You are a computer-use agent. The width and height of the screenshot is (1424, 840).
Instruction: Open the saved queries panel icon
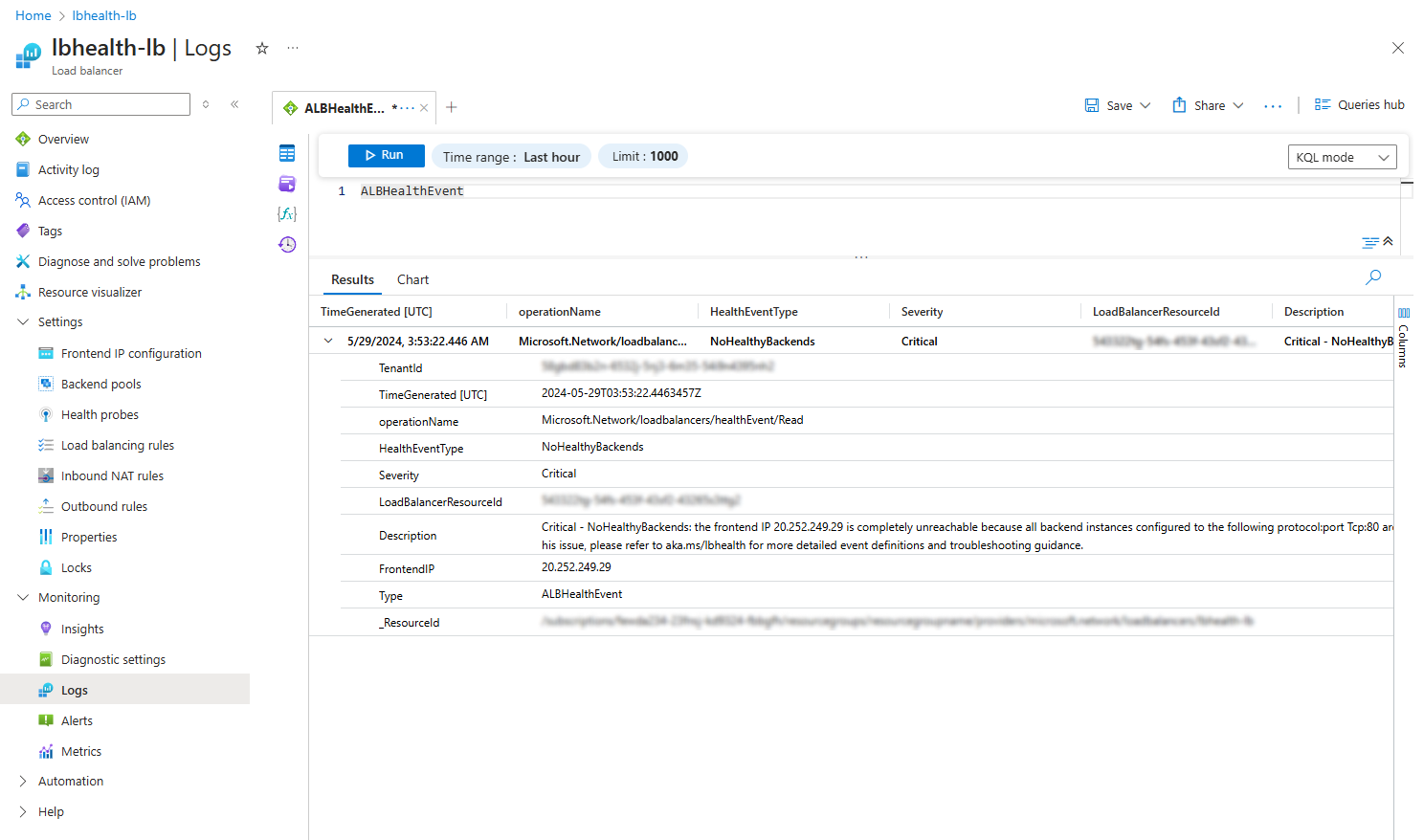(287, 184)
